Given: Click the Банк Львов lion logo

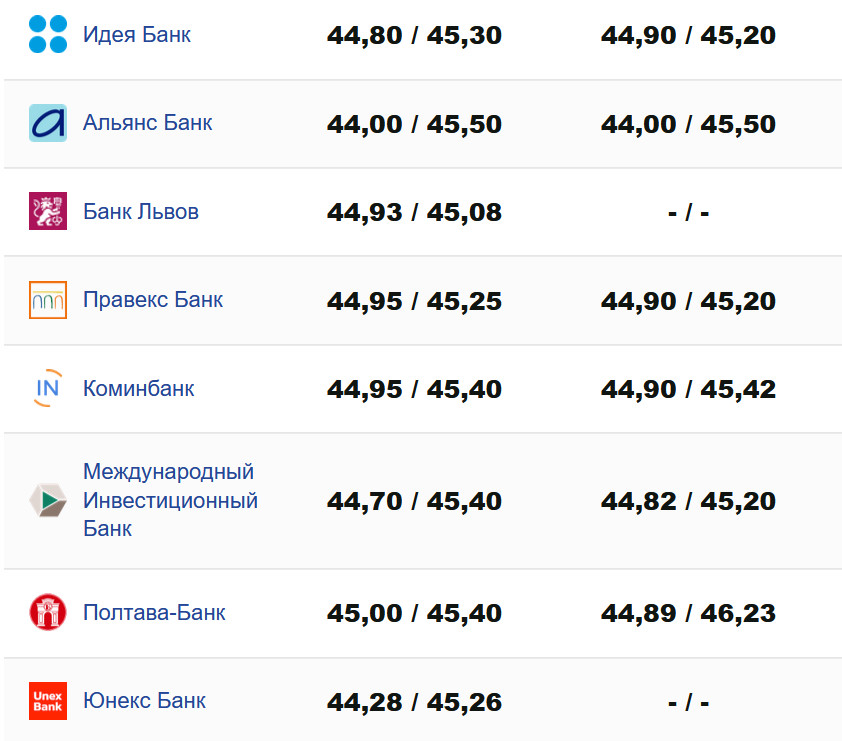Looking at the screenshot, I should 48,211.
